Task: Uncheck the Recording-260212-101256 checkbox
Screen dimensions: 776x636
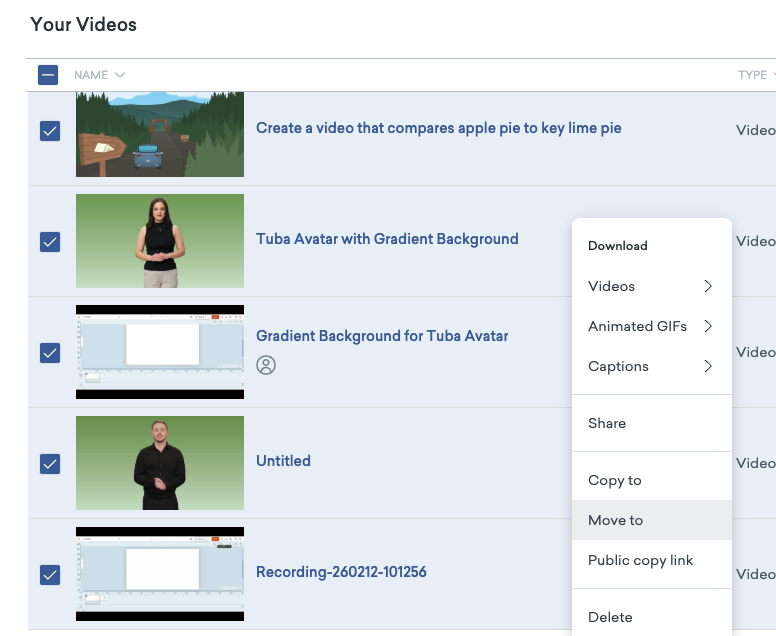Action: pyautogui.click(x=49, y=575)
